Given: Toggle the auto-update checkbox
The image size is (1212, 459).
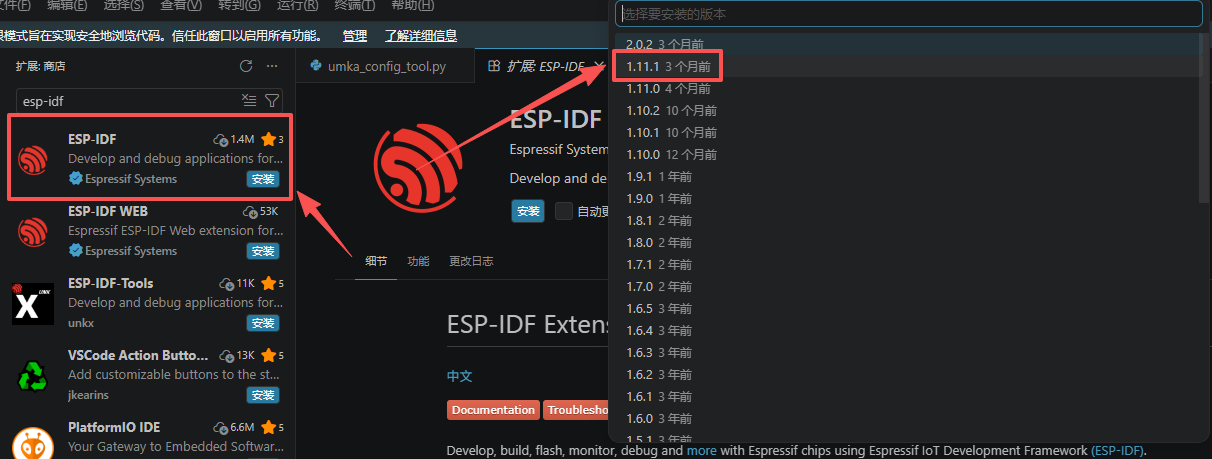Looking at the screenshot, I should (x=564, y=211).
